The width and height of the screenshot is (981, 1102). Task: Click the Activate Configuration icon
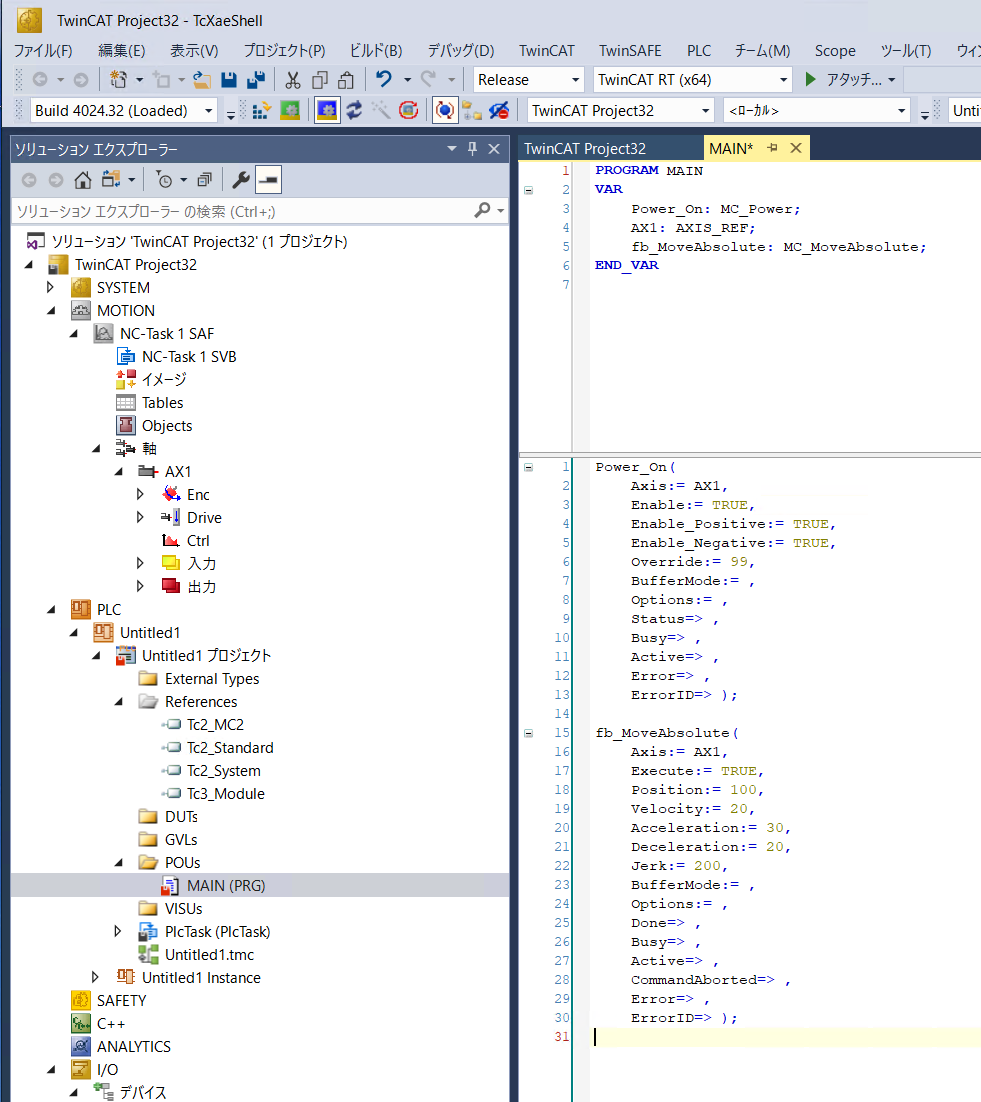[x=261, y=110]
